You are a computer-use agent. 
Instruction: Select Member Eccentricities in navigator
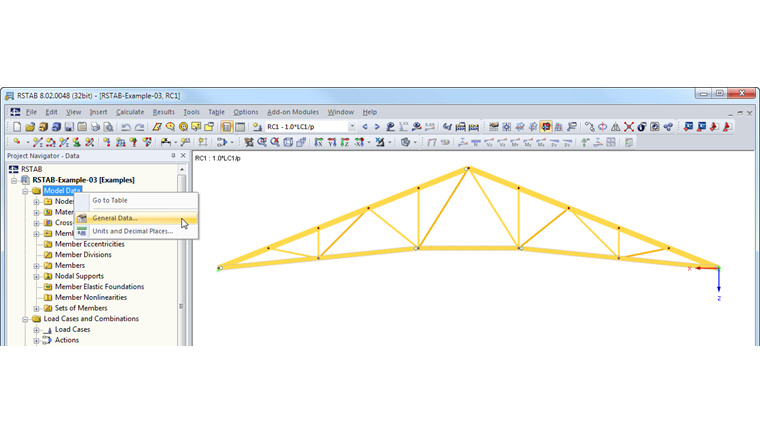(x=90, y=244)
